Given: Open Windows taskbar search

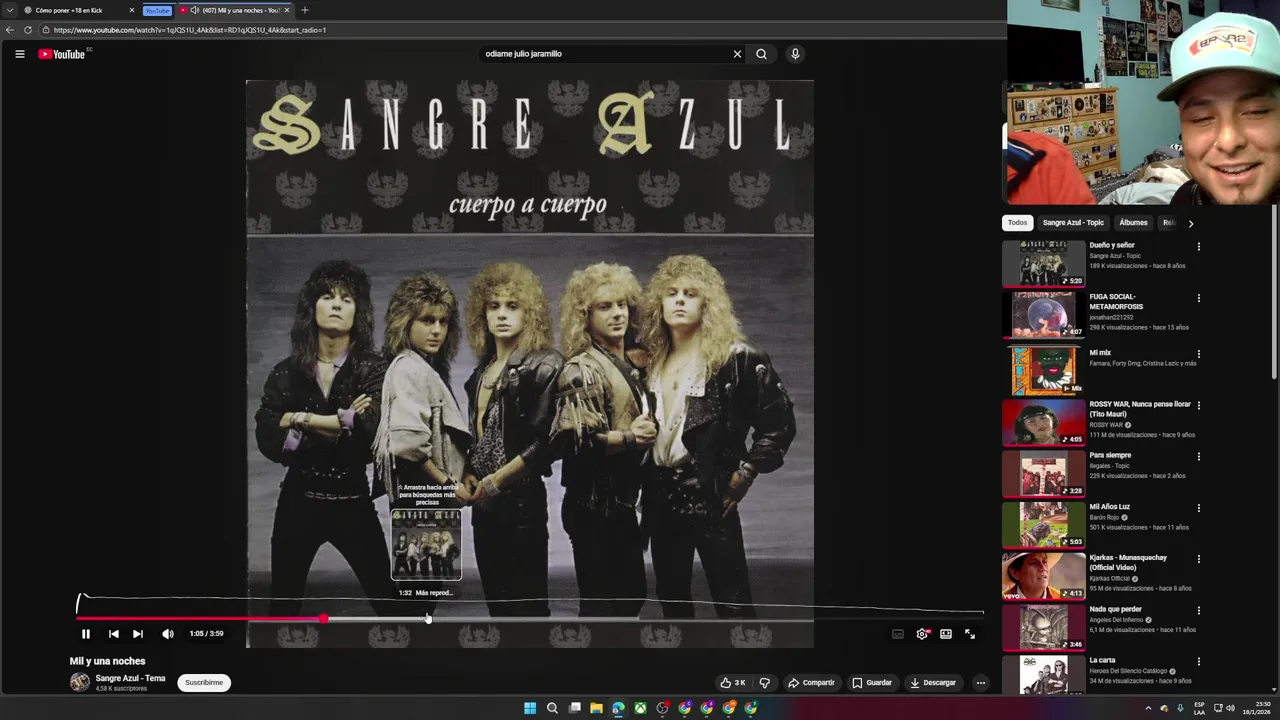Looking at the screenshot, I should pos(552,708).
